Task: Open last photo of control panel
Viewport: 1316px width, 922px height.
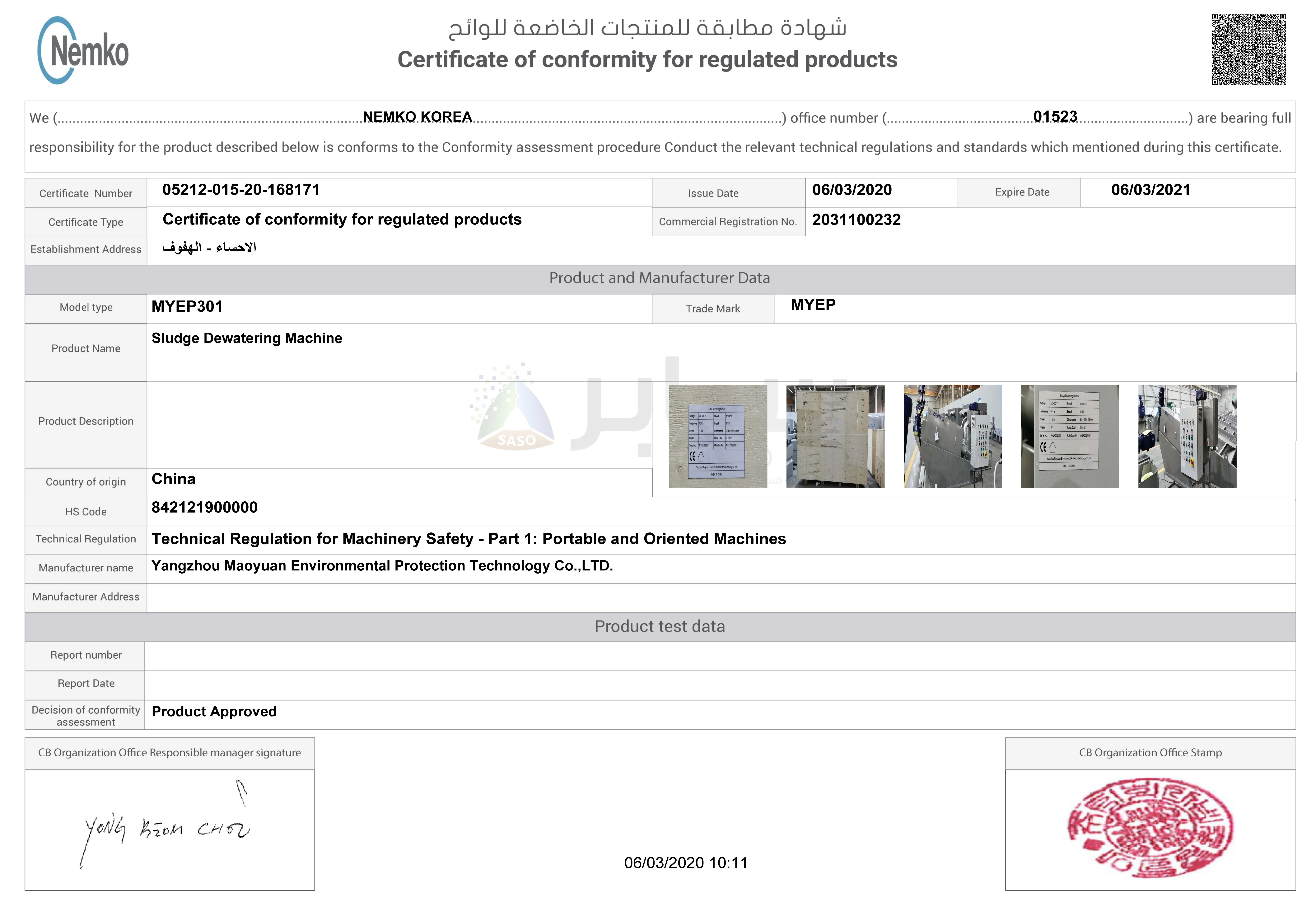Action: click(x=1187, y=436)
